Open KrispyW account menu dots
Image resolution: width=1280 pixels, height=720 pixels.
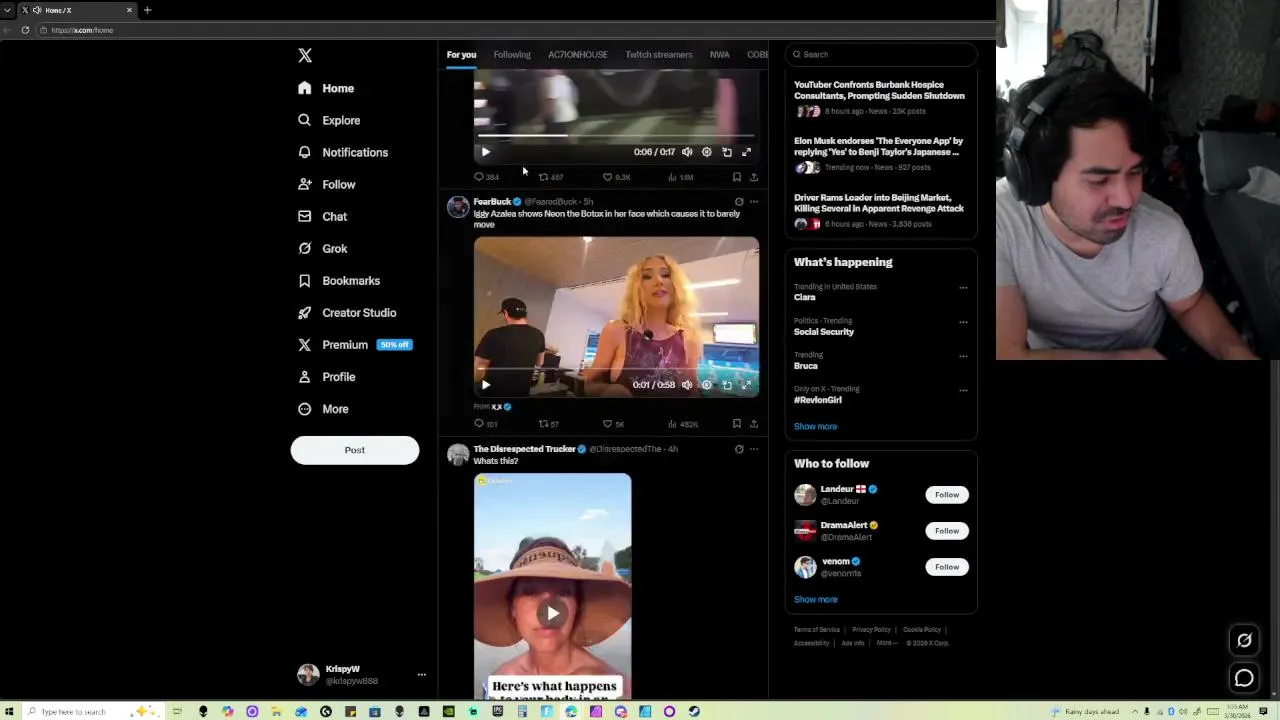point(421,675)
